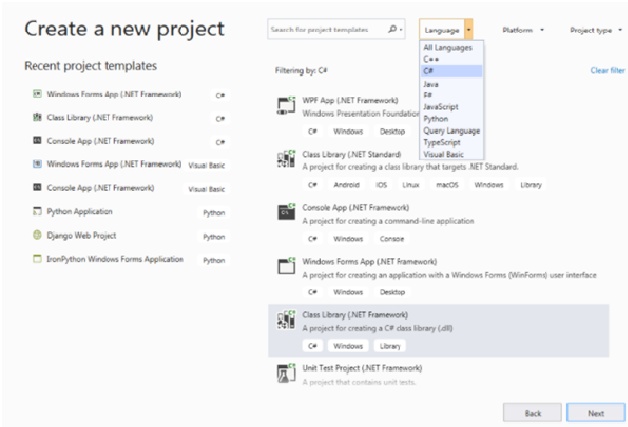Select All Languages in the dropdown list
628x427 pixels.
tap(448, 48)
